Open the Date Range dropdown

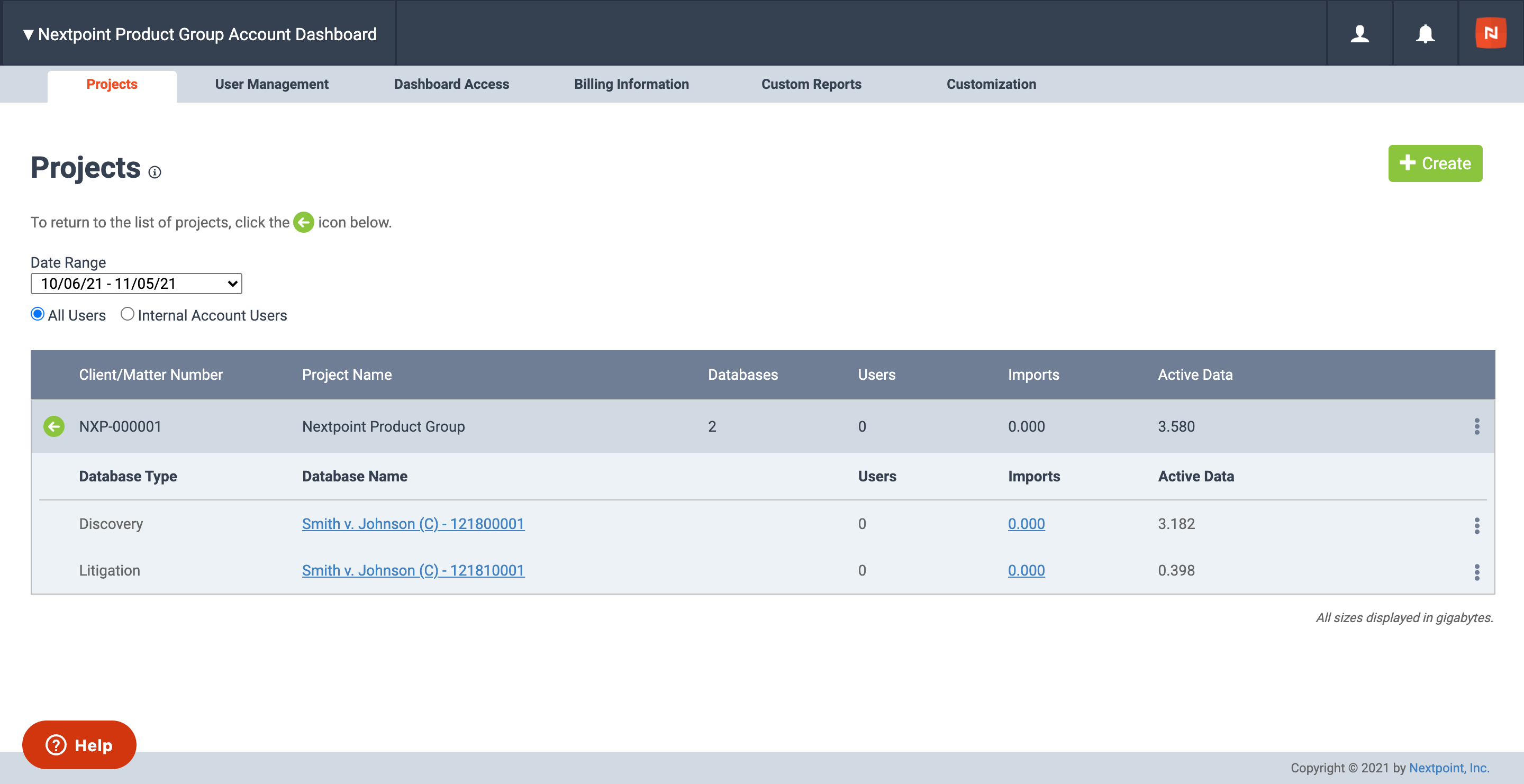tap(136, 284)
